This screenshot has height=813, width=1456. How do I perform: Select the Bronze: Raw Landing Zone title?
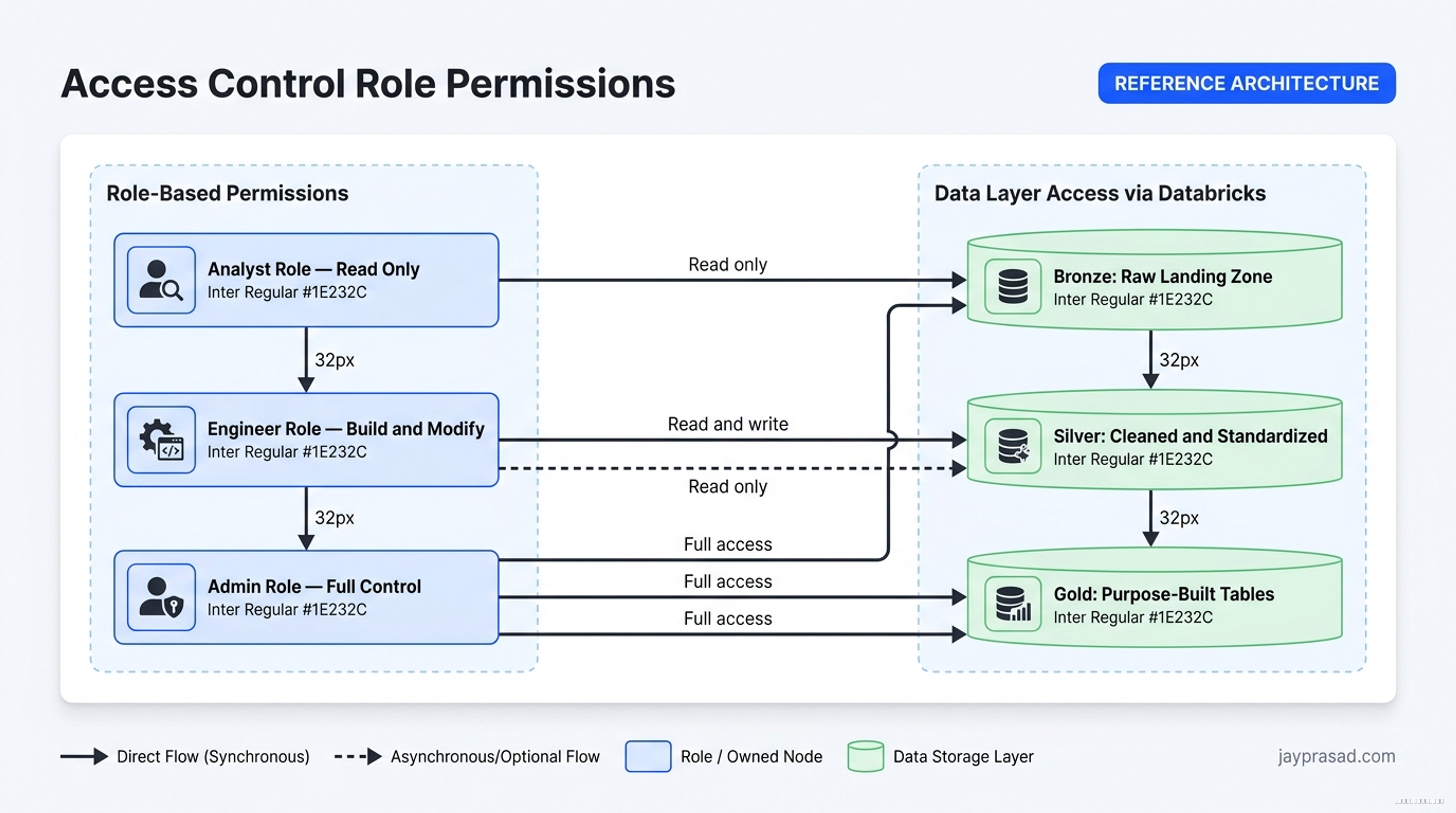(1163, 277)
